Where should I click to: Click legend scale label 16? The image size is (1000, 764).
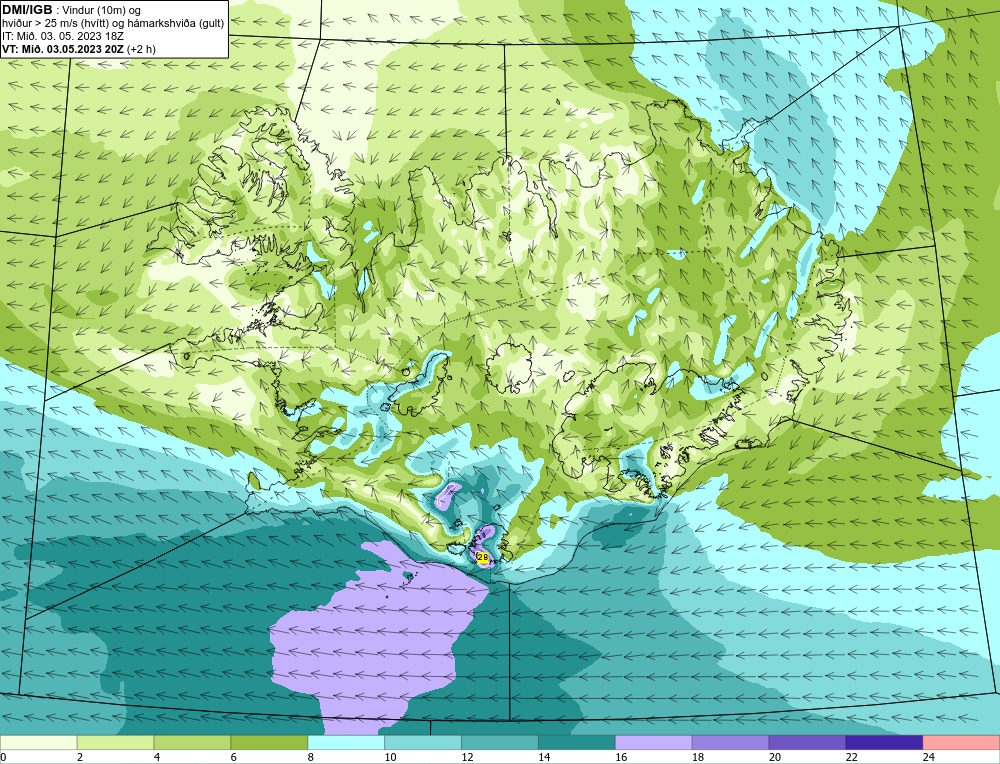click(621, 757)
